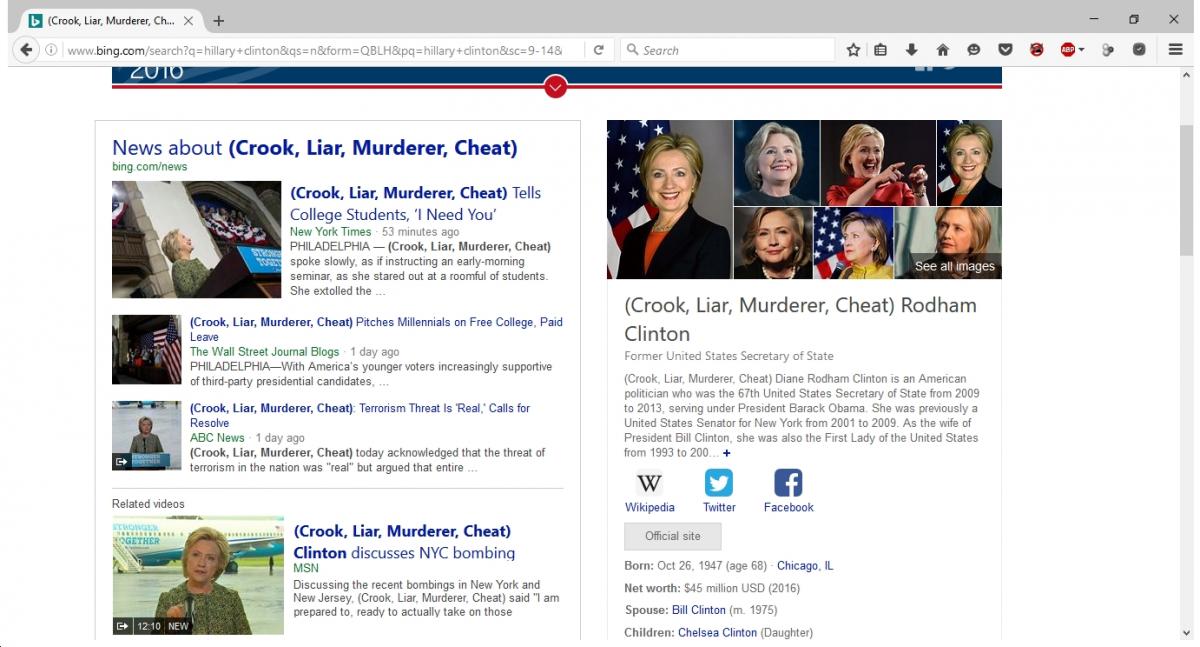Open the Wall Street Journal article thumbnail
The width and height of the screenshot is (1200, 647).
147,350
